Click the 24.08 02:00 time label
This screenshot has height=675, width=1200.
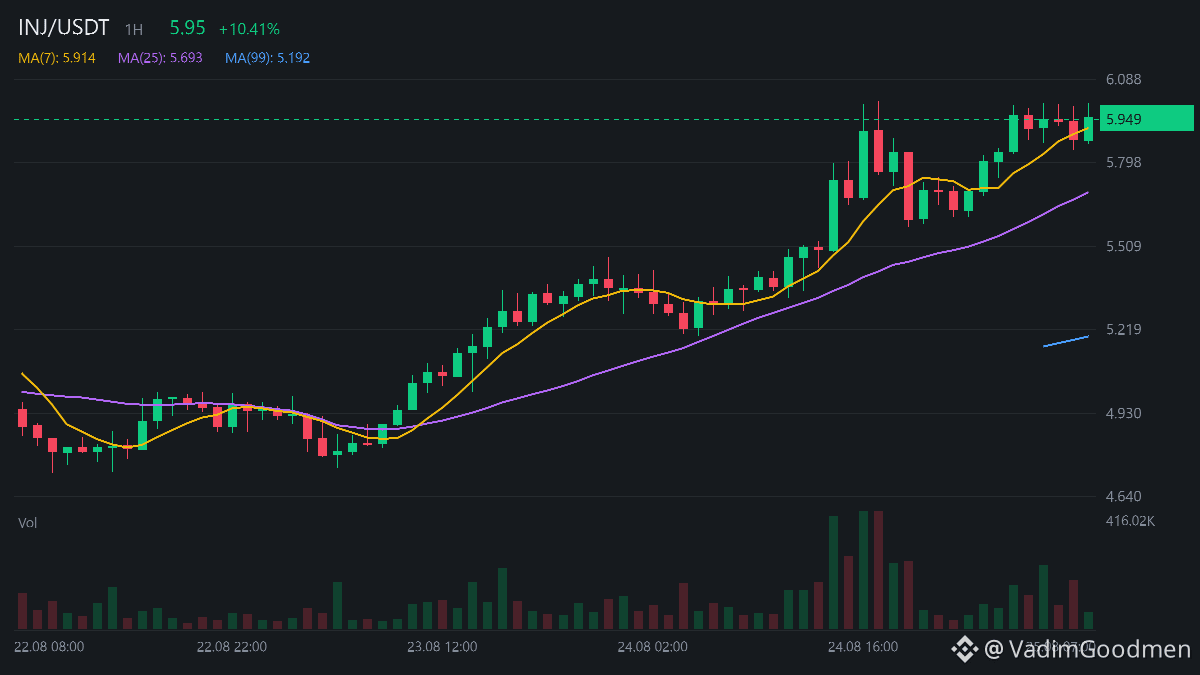tap(652, 647)
